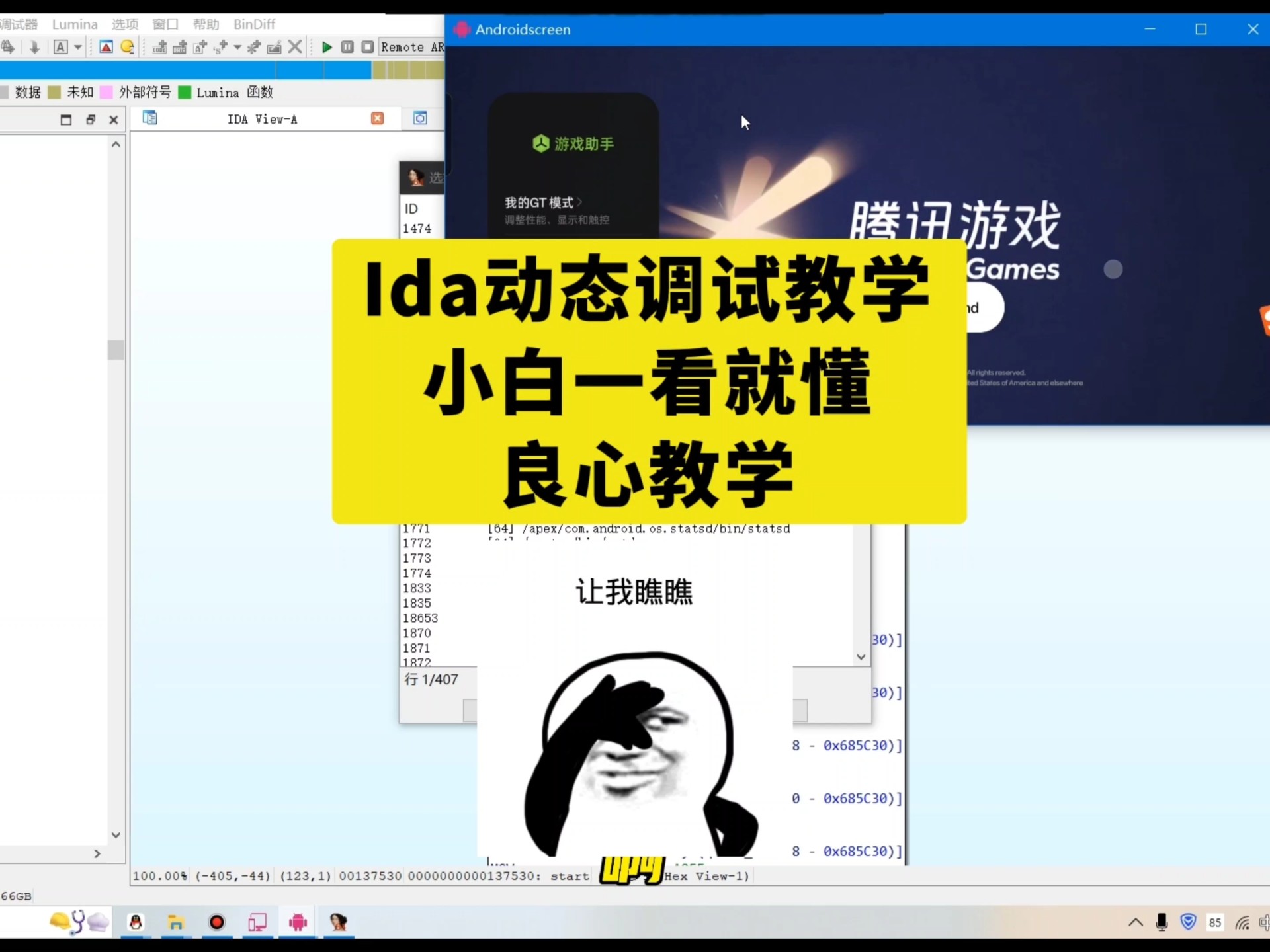Click the left panel vertical scrollbar thumb
This screenshot has height=952, width=1270.
116,350
